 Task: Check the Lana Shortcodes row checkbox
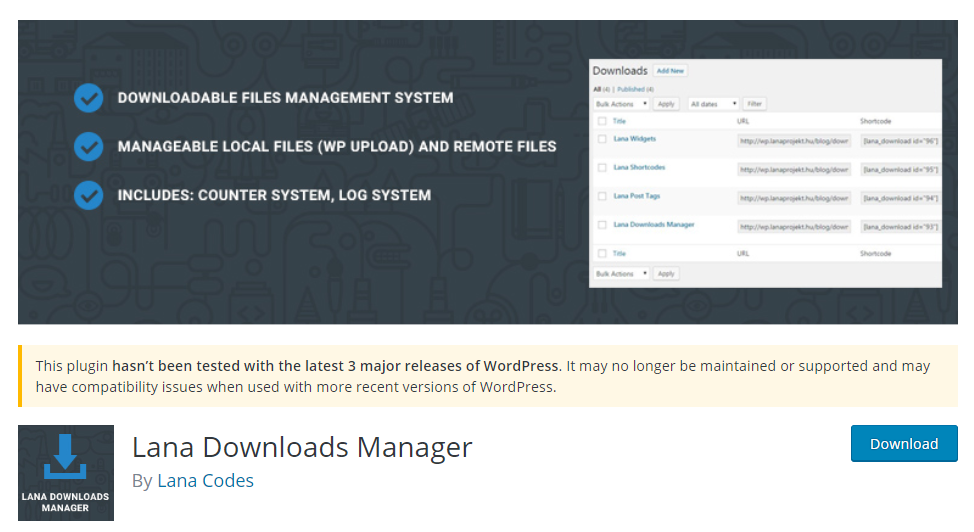point(602,168)
